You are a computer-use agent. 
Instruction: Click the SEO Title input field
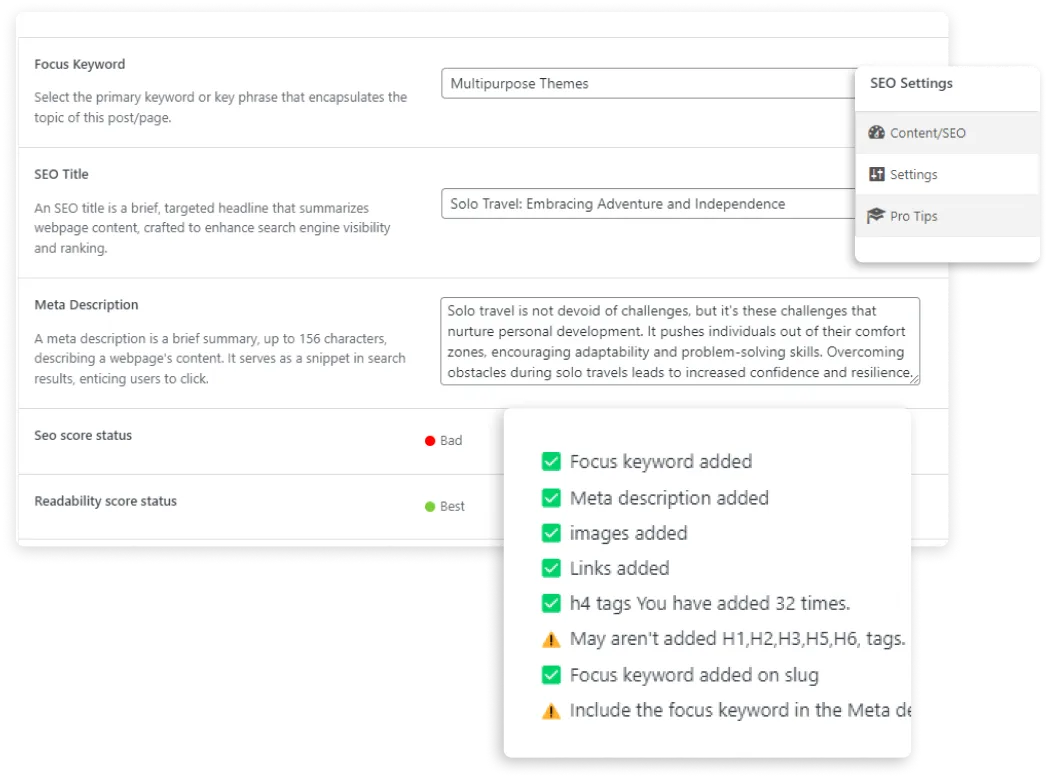click(646, 204)
